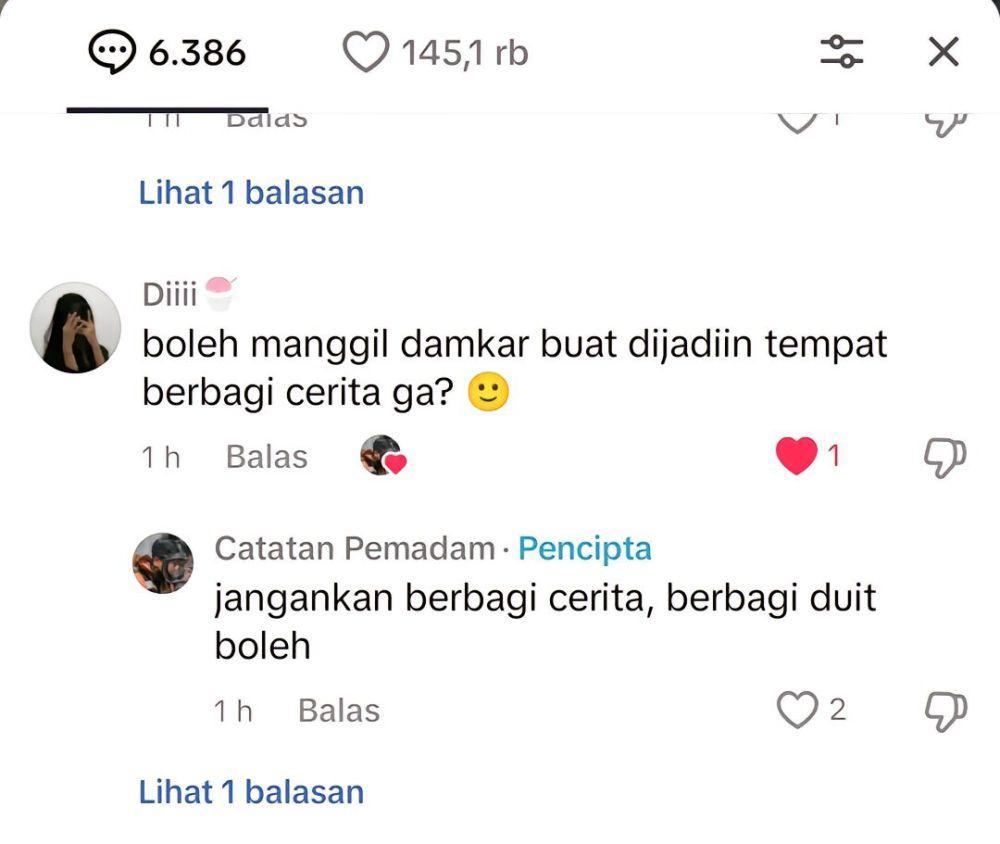Select Diiii's comment text
This screenshot has height=844, width=1000.
click(x=515, y=368)
